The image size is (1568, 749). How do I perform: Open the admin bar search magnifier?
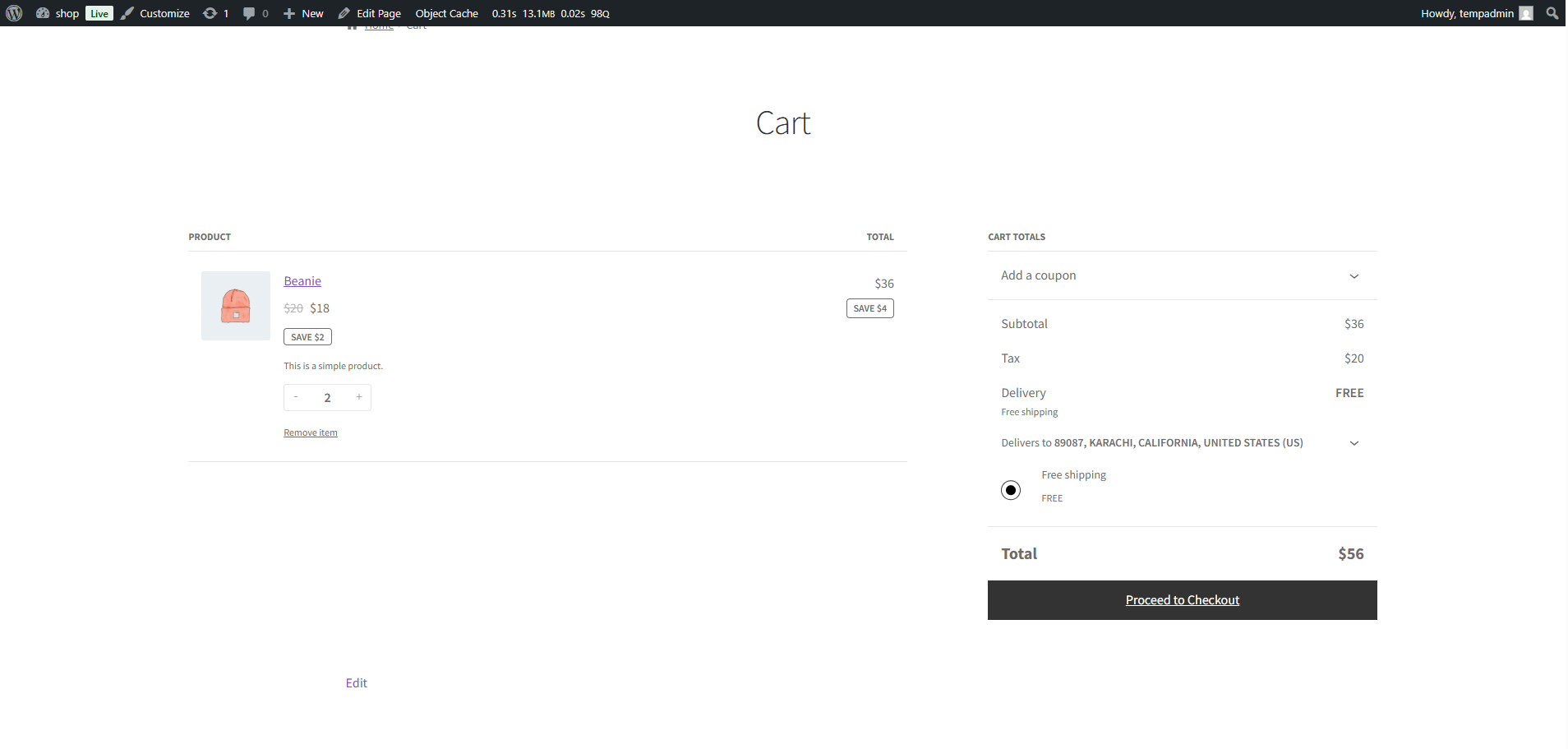[1552, 13]
